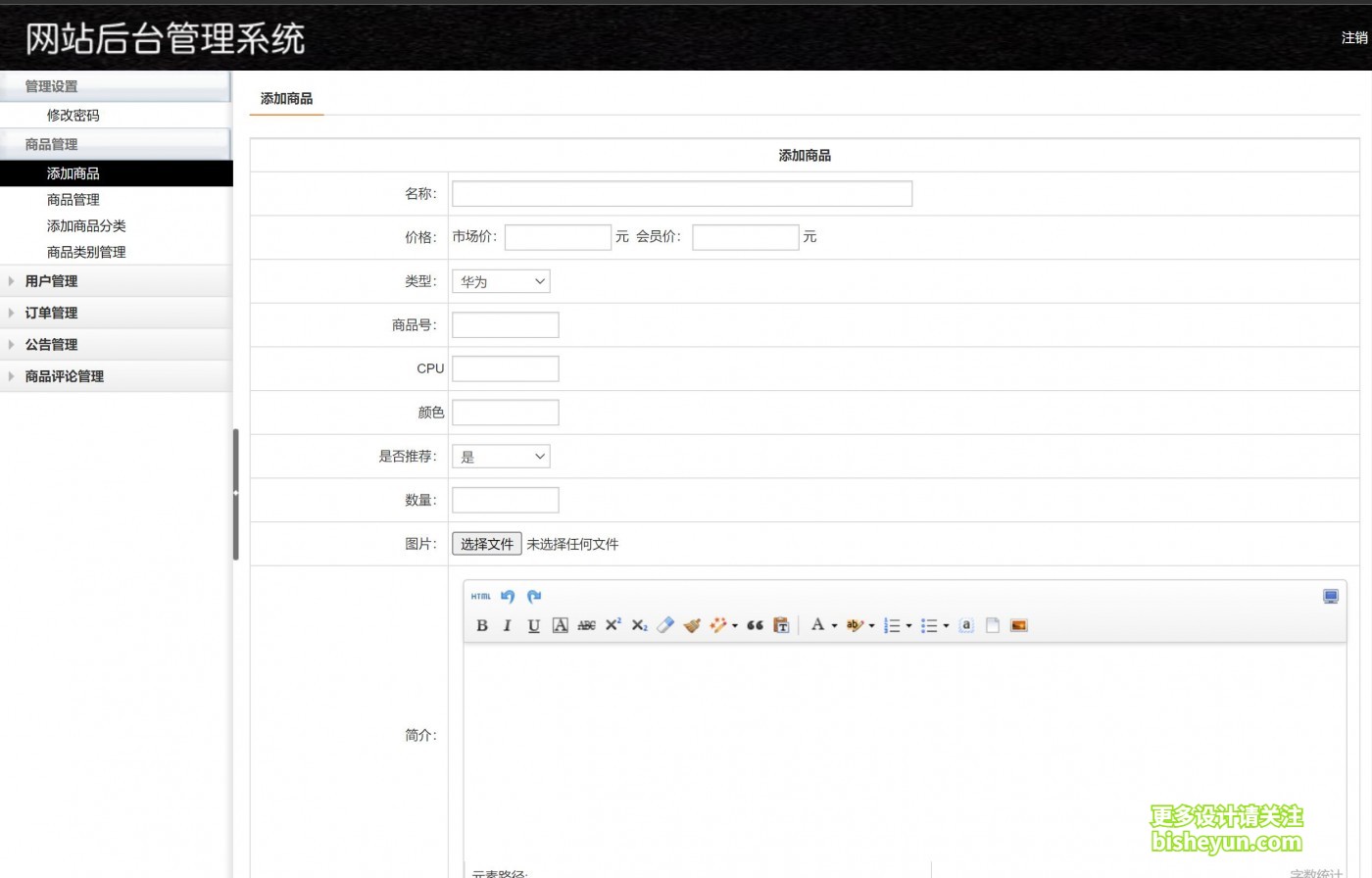Apply text highlight background color
The height and width of the screenshot is (878, 1372).
pos(855,625)
